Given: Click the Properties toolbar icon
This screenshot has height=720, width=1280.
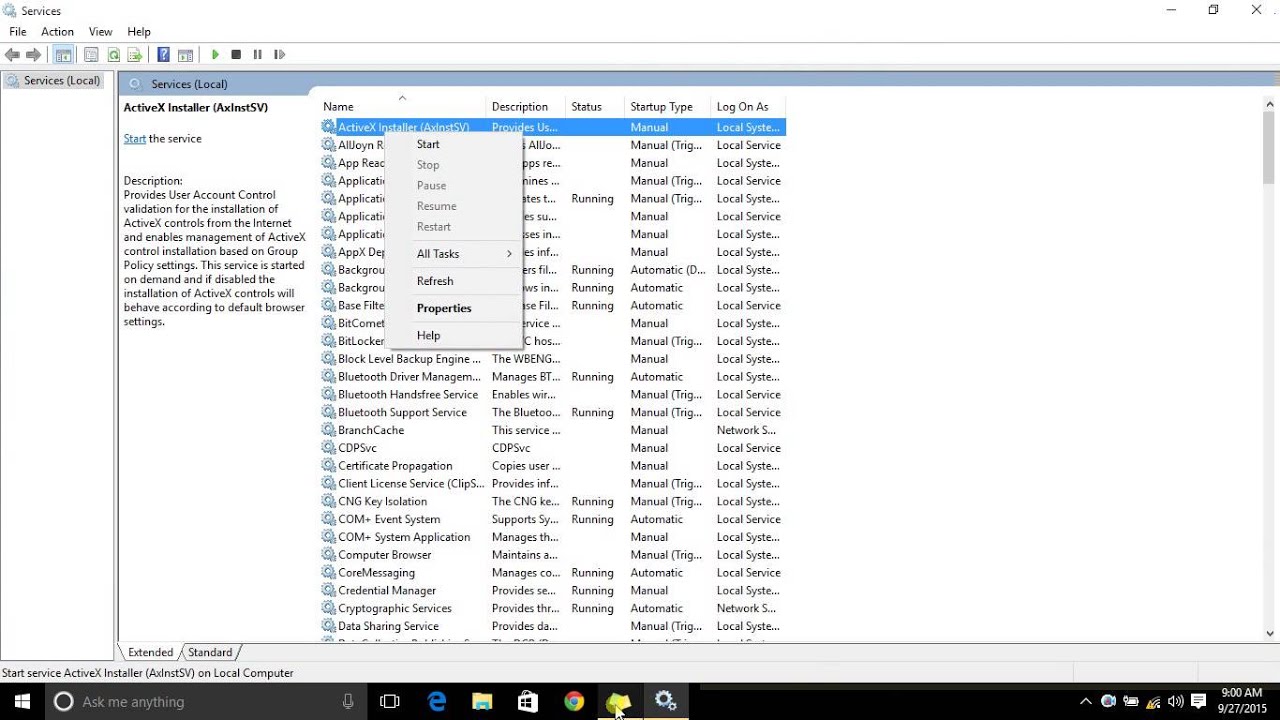Looking at the screenshot, I should pos(92,55).
